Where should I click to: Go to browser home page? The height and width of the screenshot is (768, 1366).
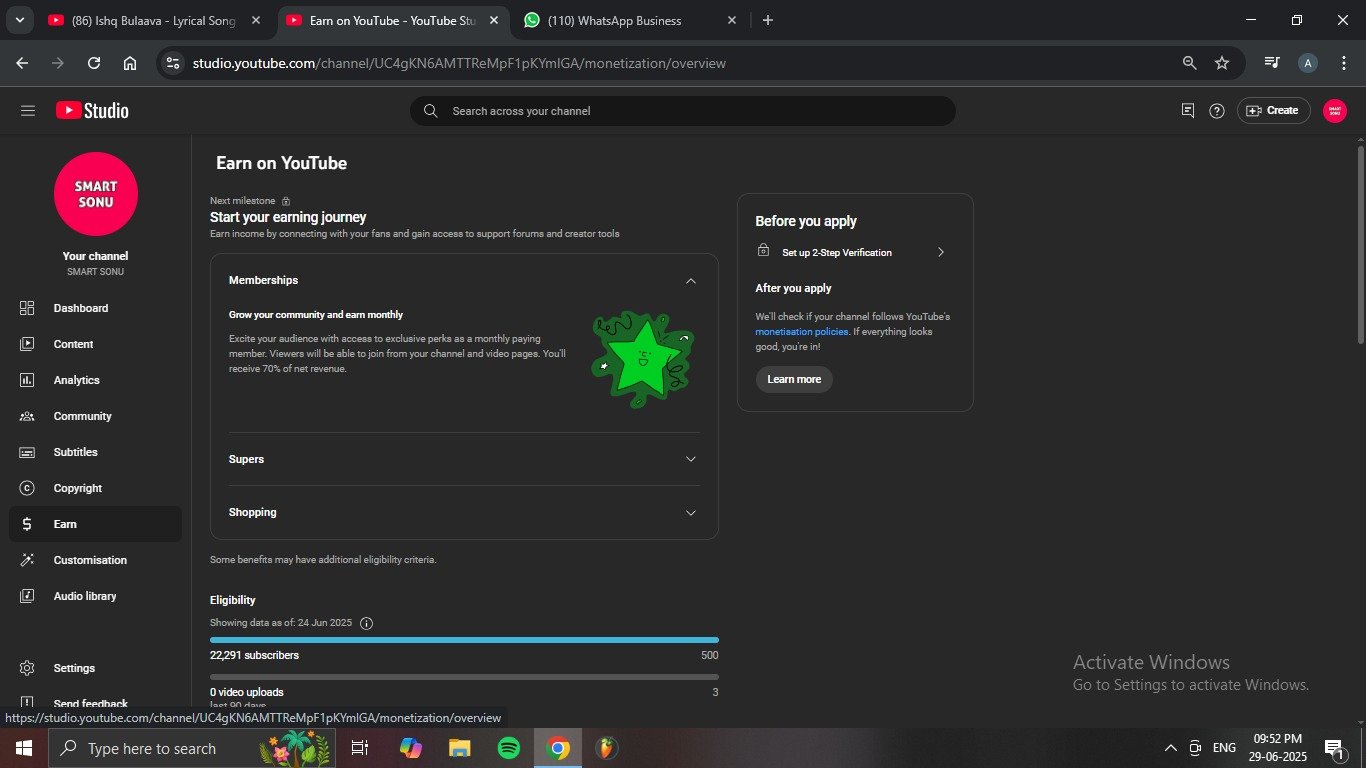coord(130,63)
